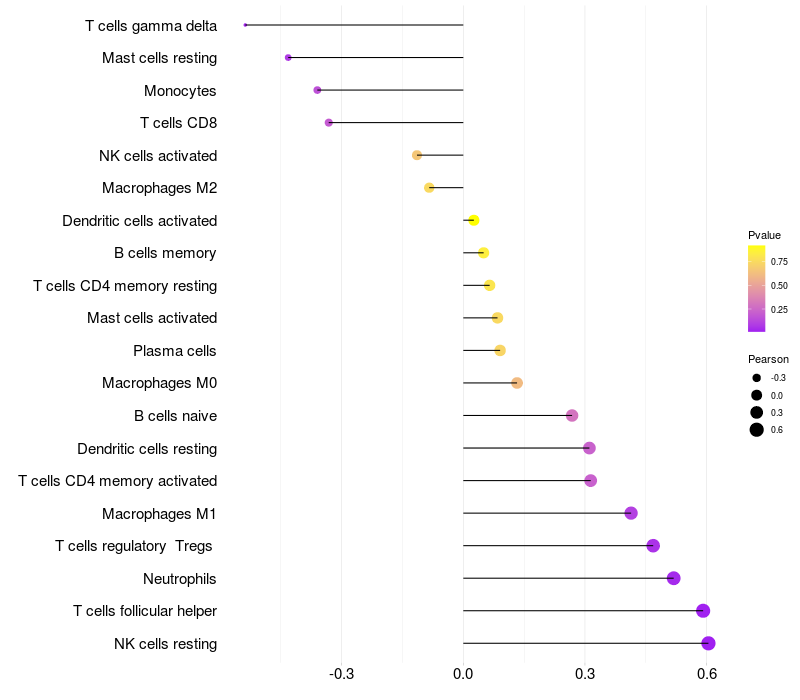Click the Macrophages M1 axis label
This screenshot has width=800, height=700.
point(159,514)
